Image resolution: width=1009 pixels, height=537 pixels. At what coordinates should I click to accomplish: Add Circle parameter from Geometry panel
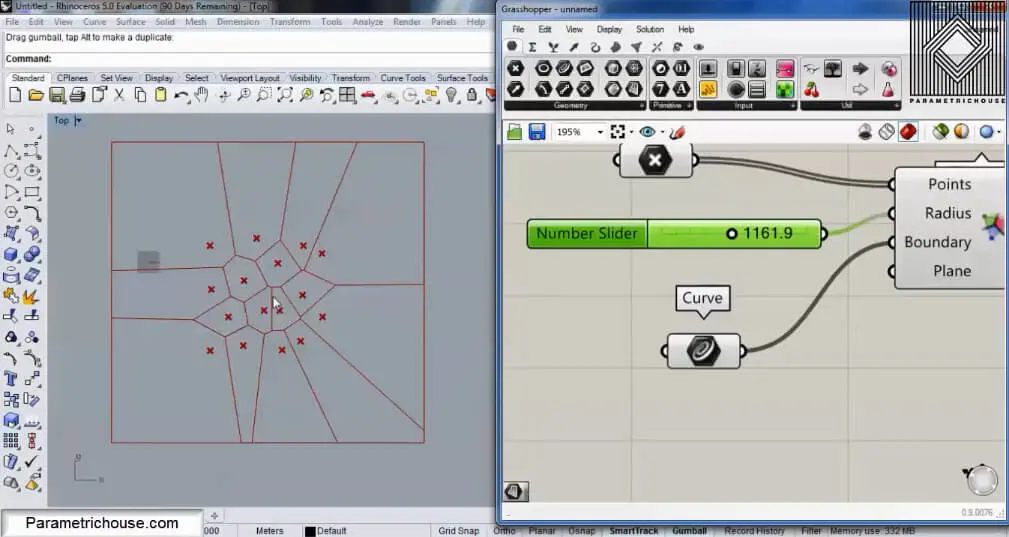543,68
